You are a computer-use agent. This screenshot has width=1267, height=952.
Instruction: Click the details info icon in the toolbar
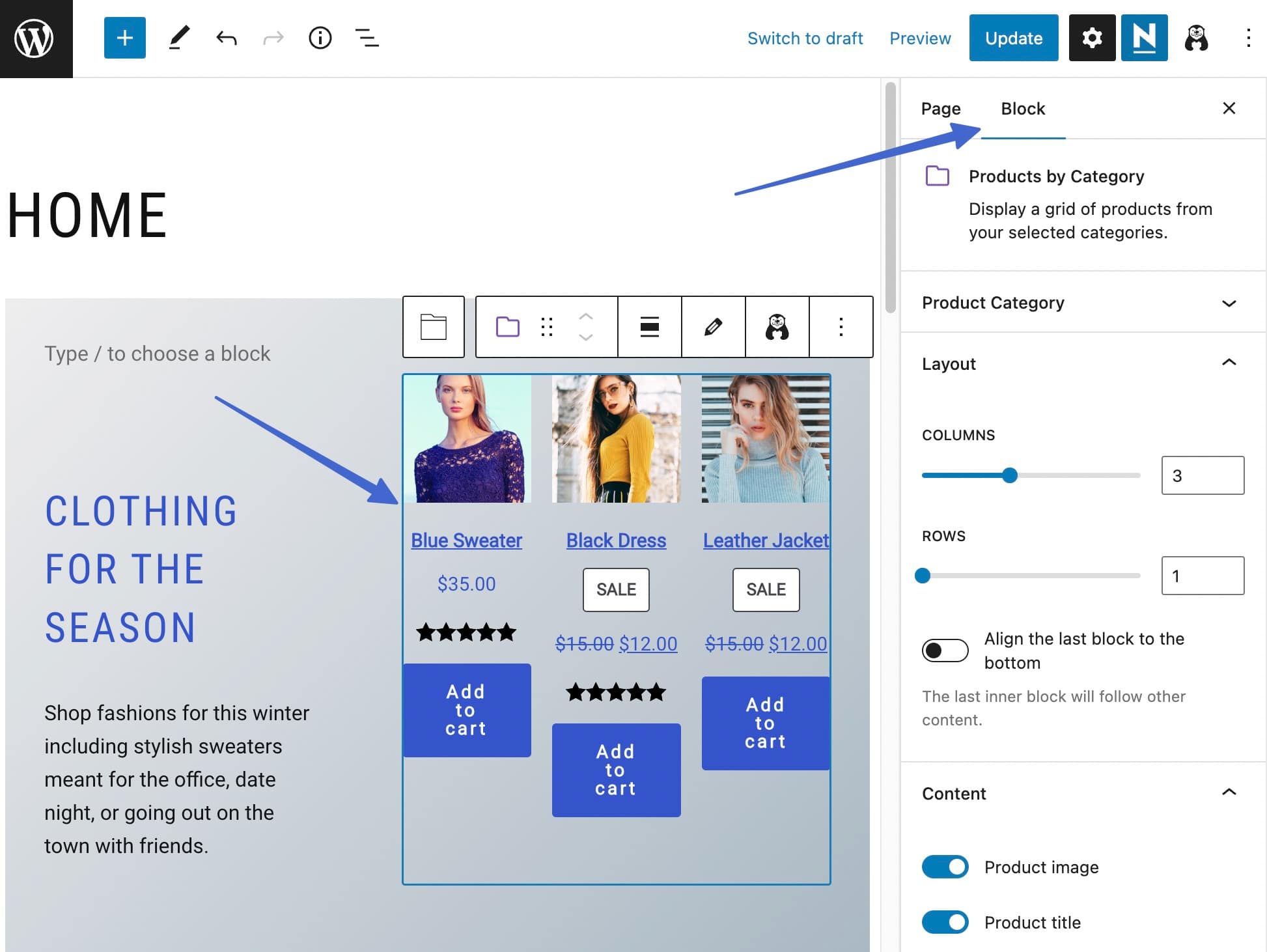coord(320,38)
